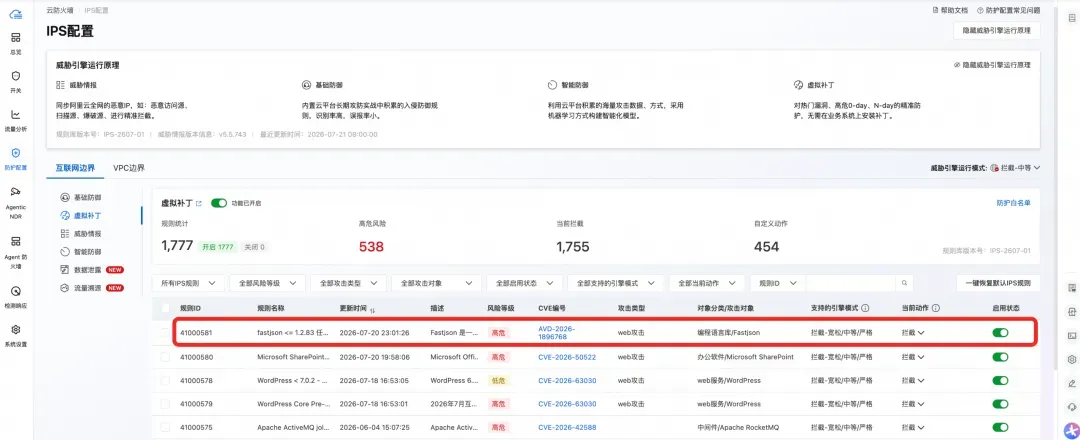This screenshot has height=440, width=1080.
Task: Open the Agentic NDR sidebar icon
Action: pyautogui.click(x=16, y=191)
